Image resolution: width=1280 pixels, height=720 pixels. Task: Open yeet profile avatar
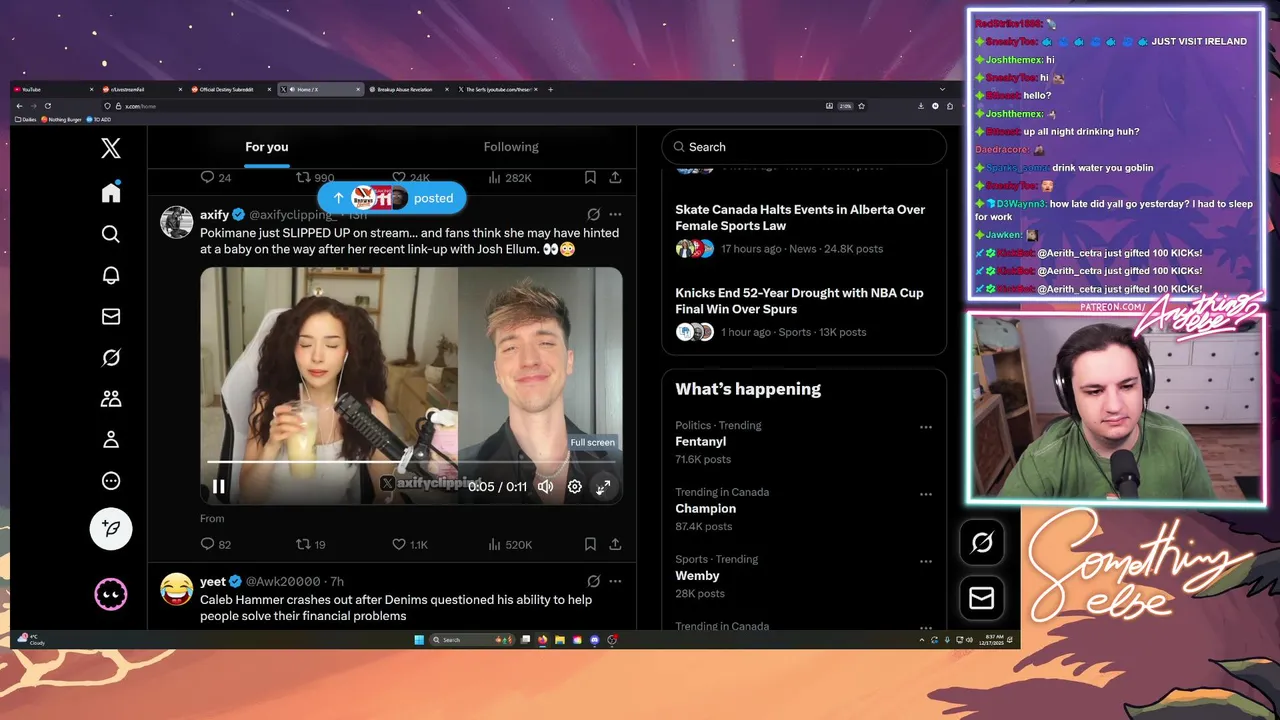click(177, 590)
